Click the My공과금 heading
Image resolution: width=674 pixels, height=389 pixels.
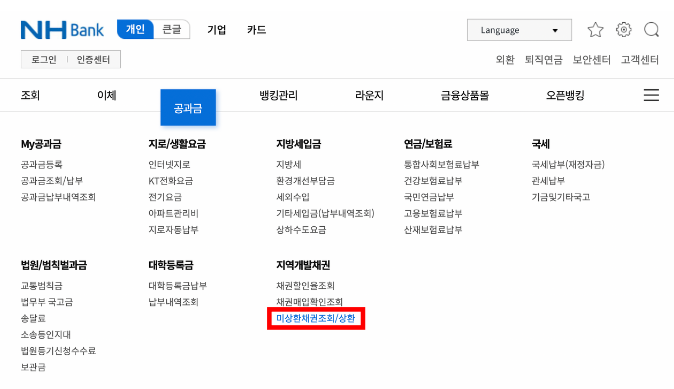coord(41,144)
